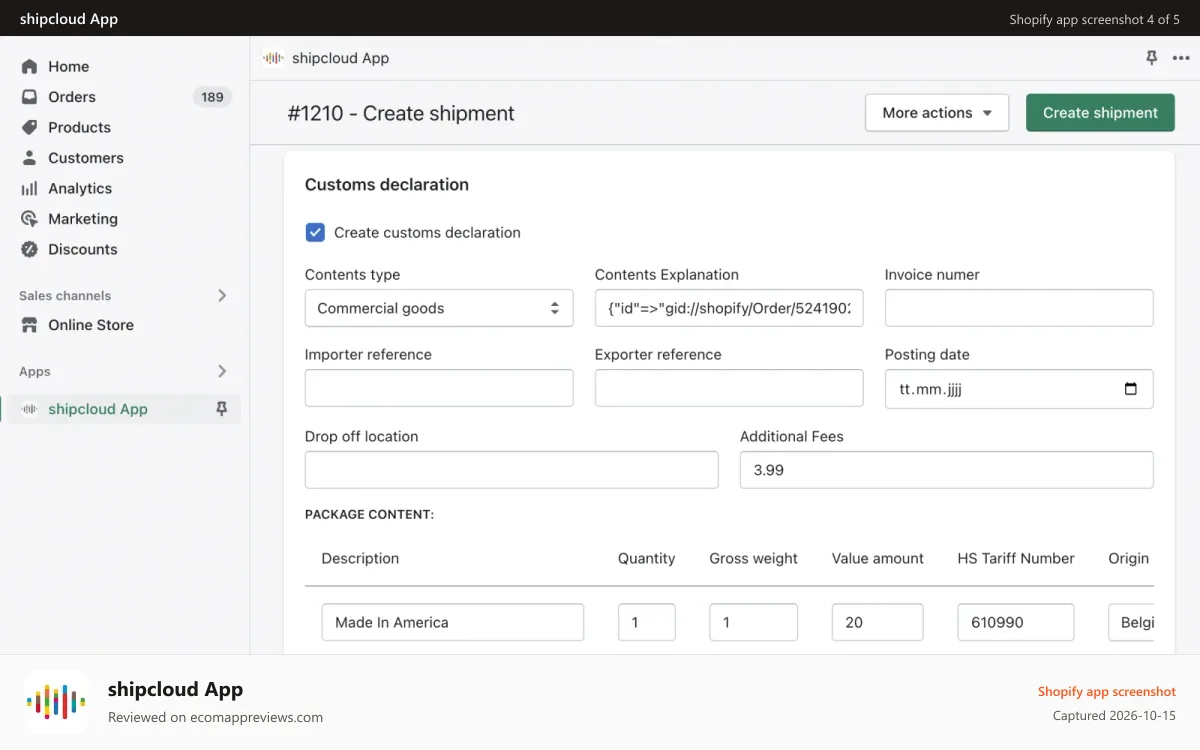The width and height of the screenshot is (1200, 750).
Task: Click the shipcloud App footer logo thumbnail
Action: (56, 702)
